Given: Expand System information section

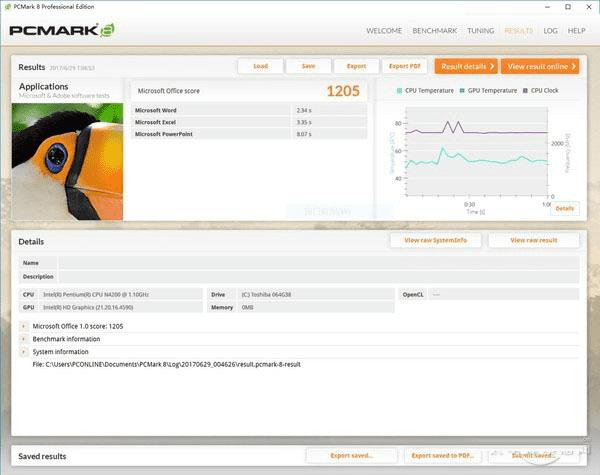Looking at the screenshot, I should [24, 352].
